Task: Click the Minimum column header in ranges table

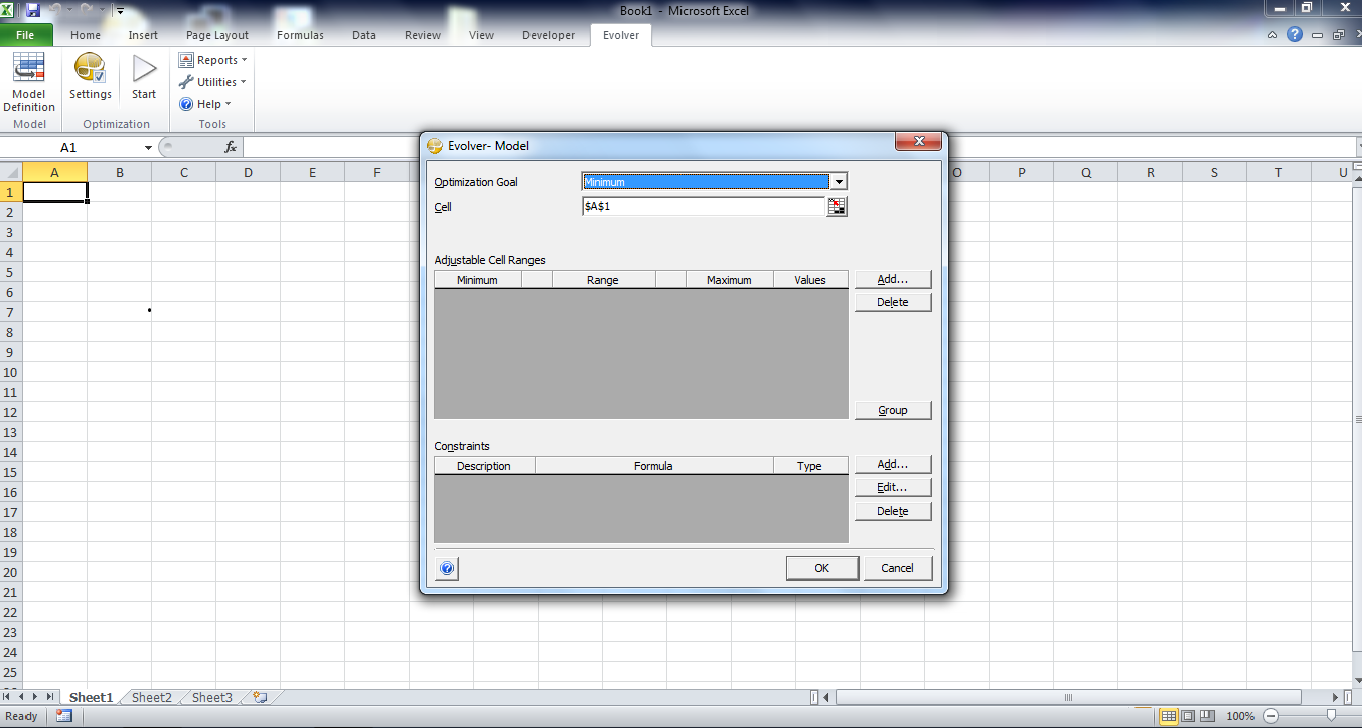Action: tap(477, 280)
